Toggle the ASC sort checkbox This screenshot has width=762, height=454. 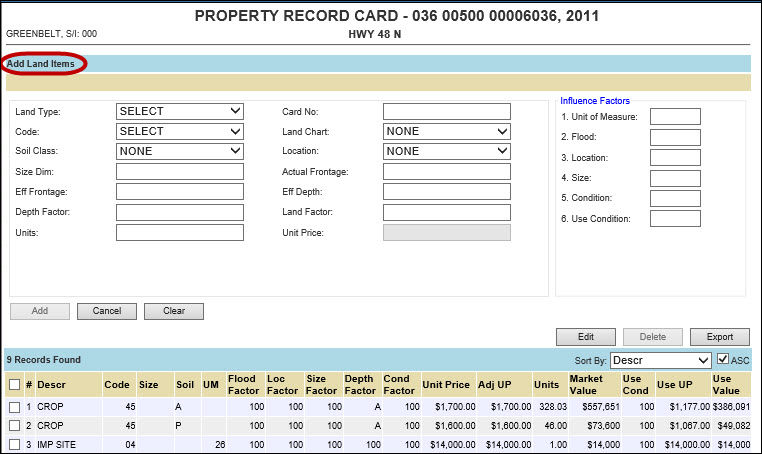723,360
